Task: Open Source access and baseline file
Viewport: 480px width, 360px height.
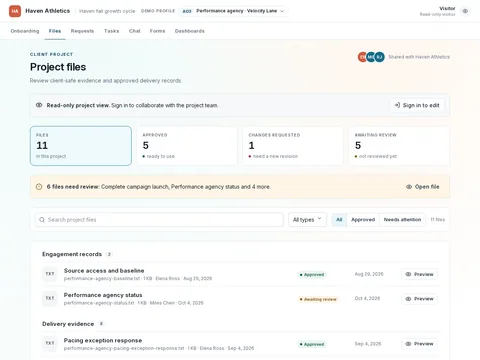Action: click(104, 271)
